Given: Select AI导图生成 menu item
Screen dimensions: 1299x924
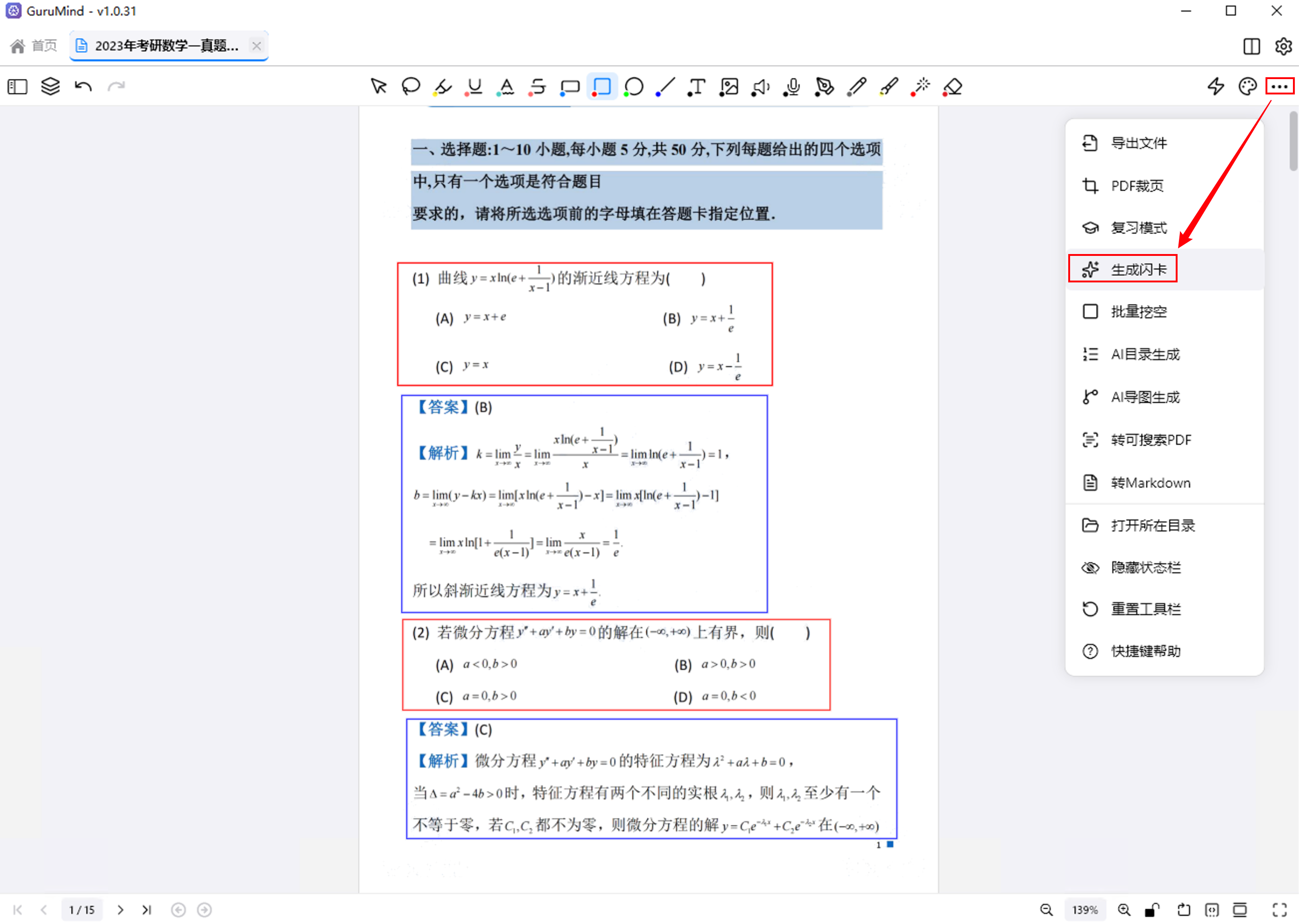Looking at the screenshot, I should (x=1164, y=397).
